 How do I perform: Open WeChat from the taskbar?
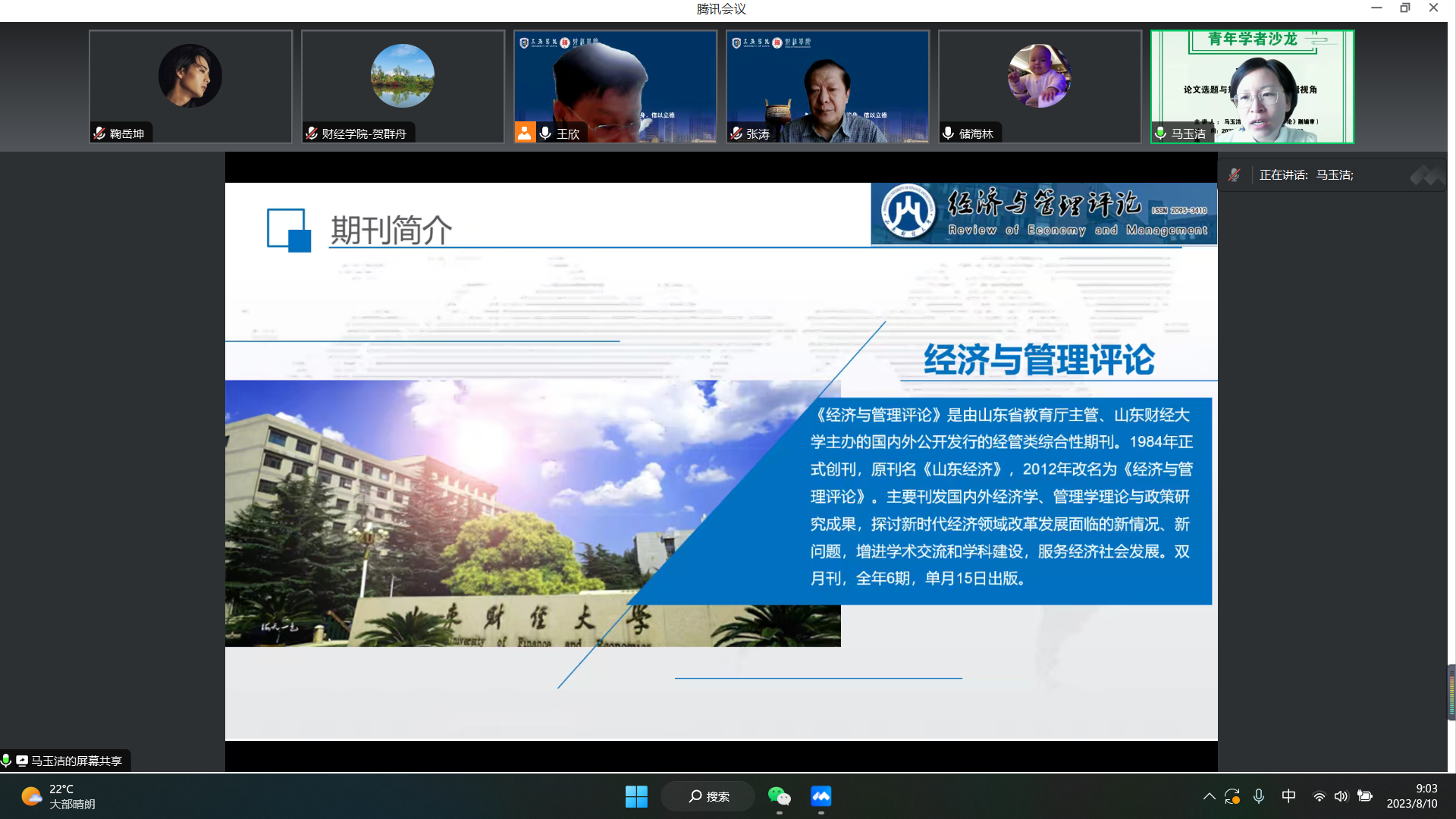pos(780,796)
